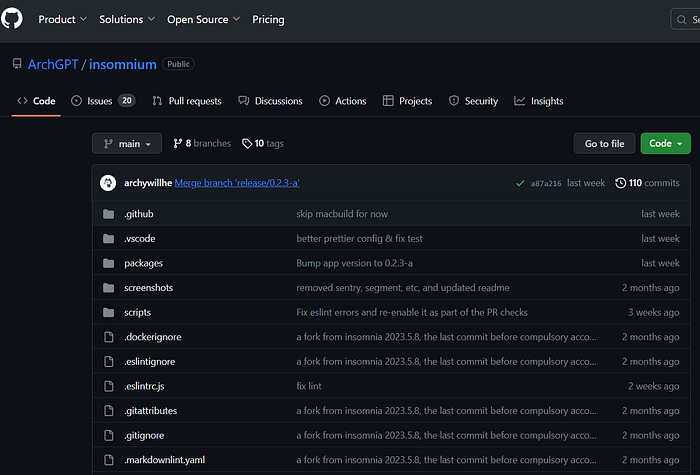Open 'better prettier config & fix test' commit
Screen dimensions: 700x475
359,238
